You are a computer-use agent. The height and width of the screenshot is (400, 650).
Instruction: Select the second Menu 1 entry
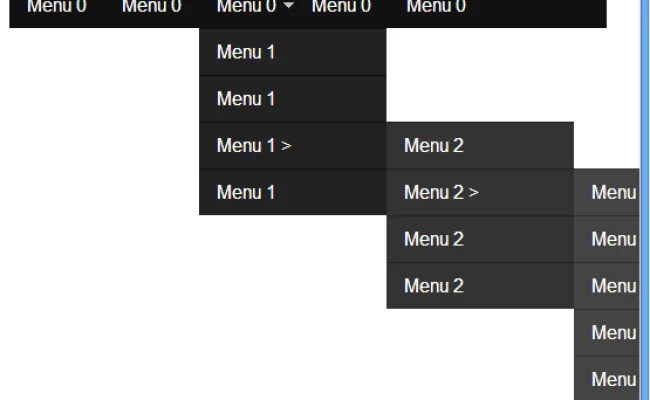(x=293, y=99)
